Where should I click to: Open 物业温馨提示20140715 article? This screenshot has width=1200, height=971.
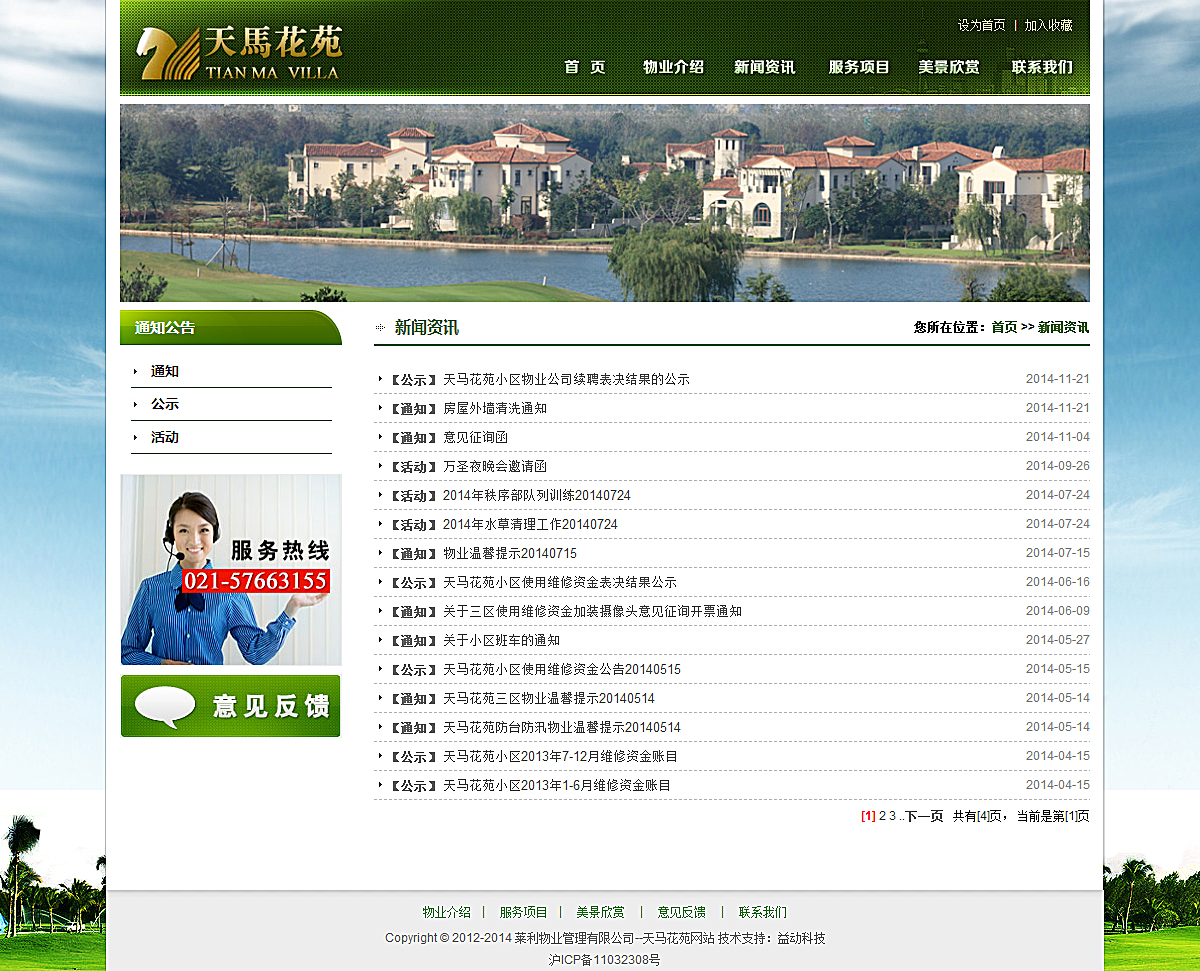click(x=510, y=554)
